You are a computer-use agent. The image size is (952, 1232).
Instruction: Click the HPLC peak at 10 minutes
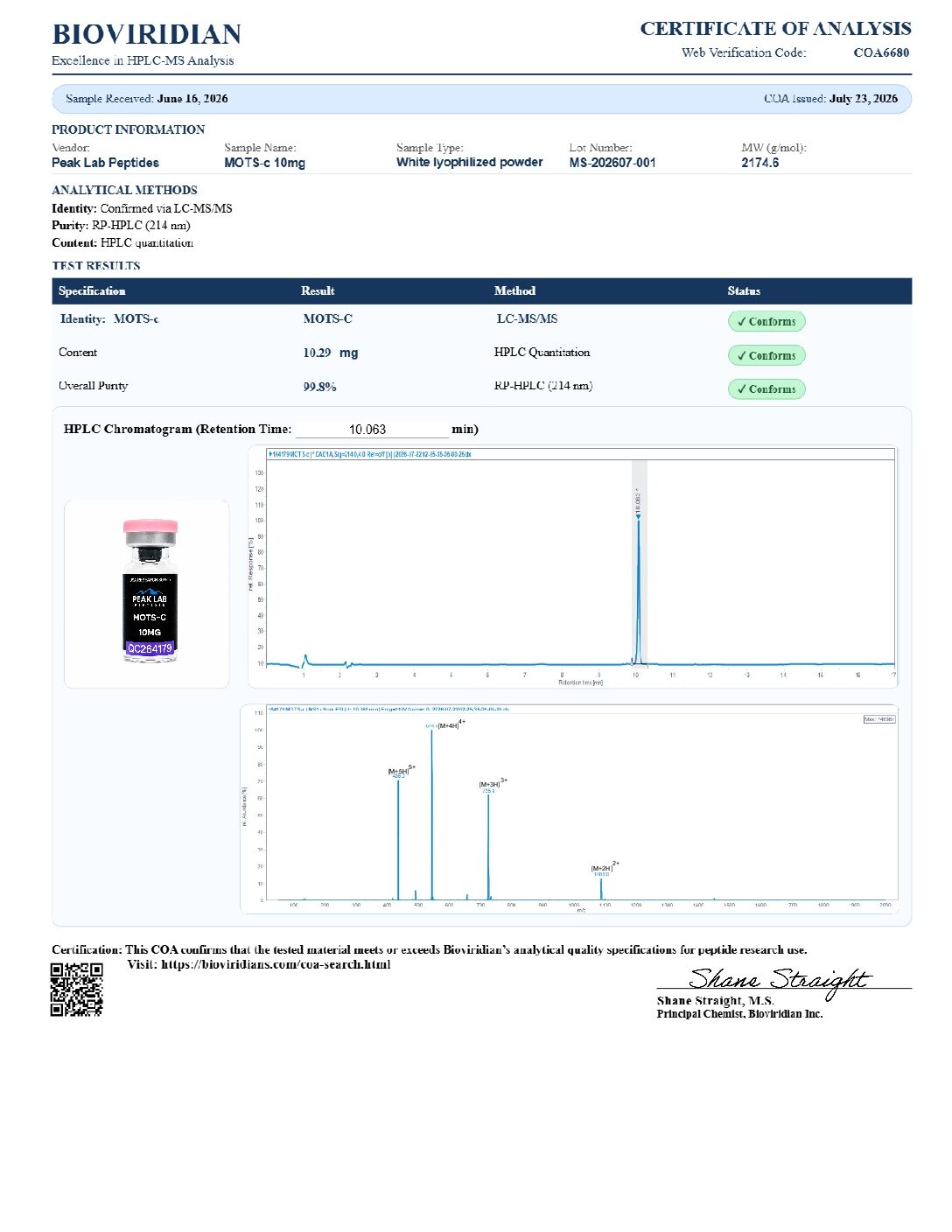coord(639,591)
